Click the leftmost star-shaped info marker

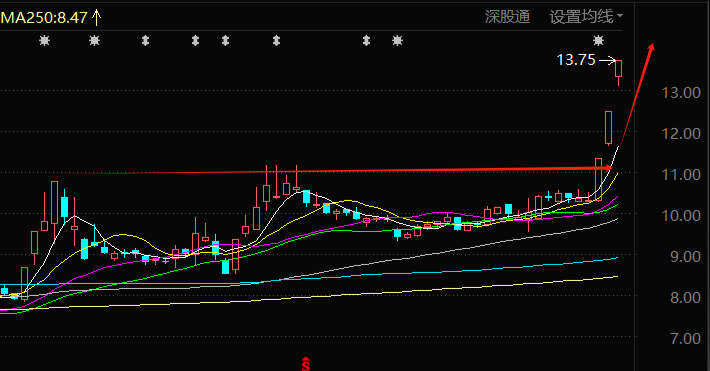click(x=44, y=41)
